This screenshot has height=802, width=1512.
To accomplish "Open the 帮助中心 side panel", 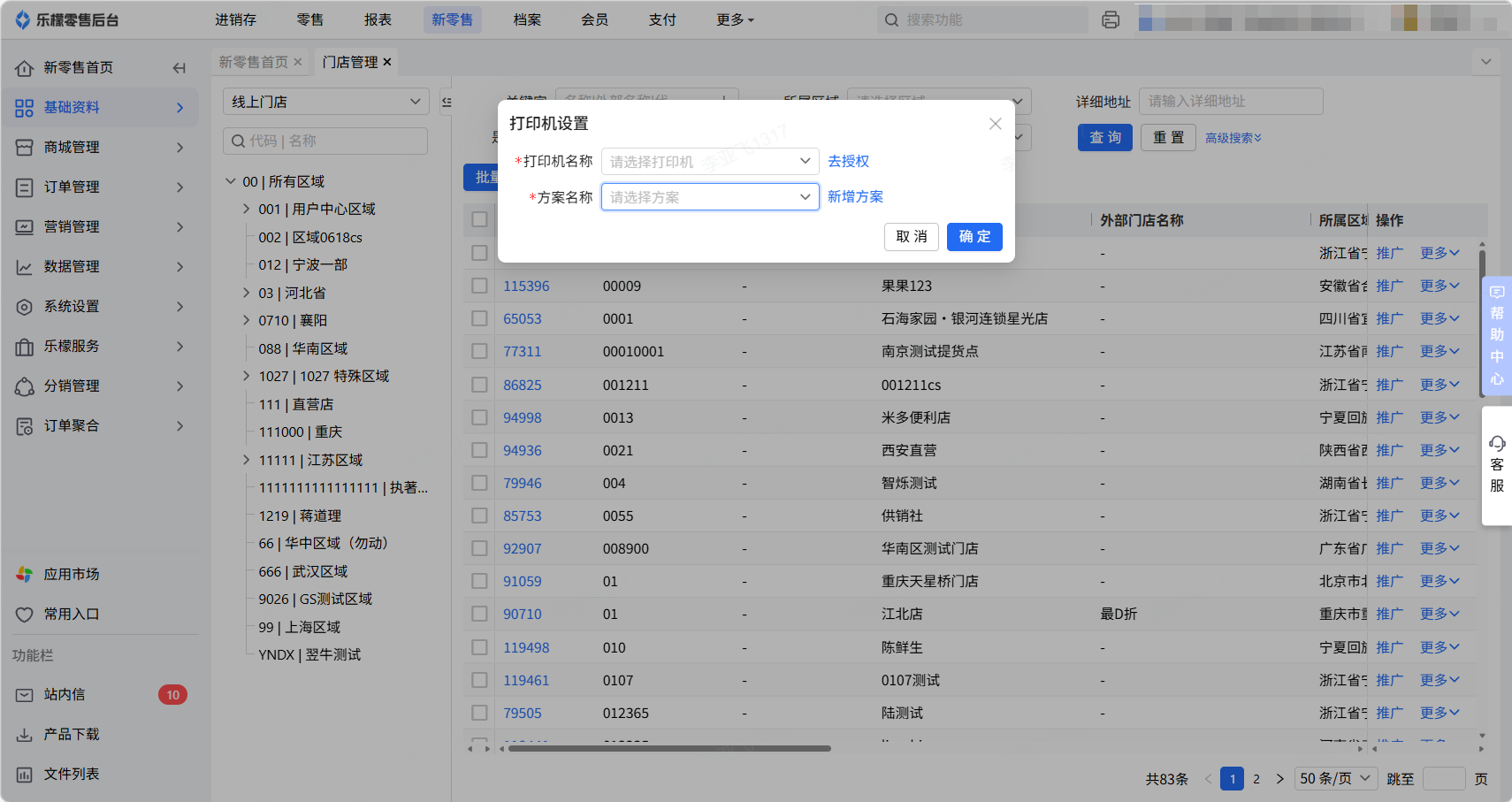I will [1496, 335].
